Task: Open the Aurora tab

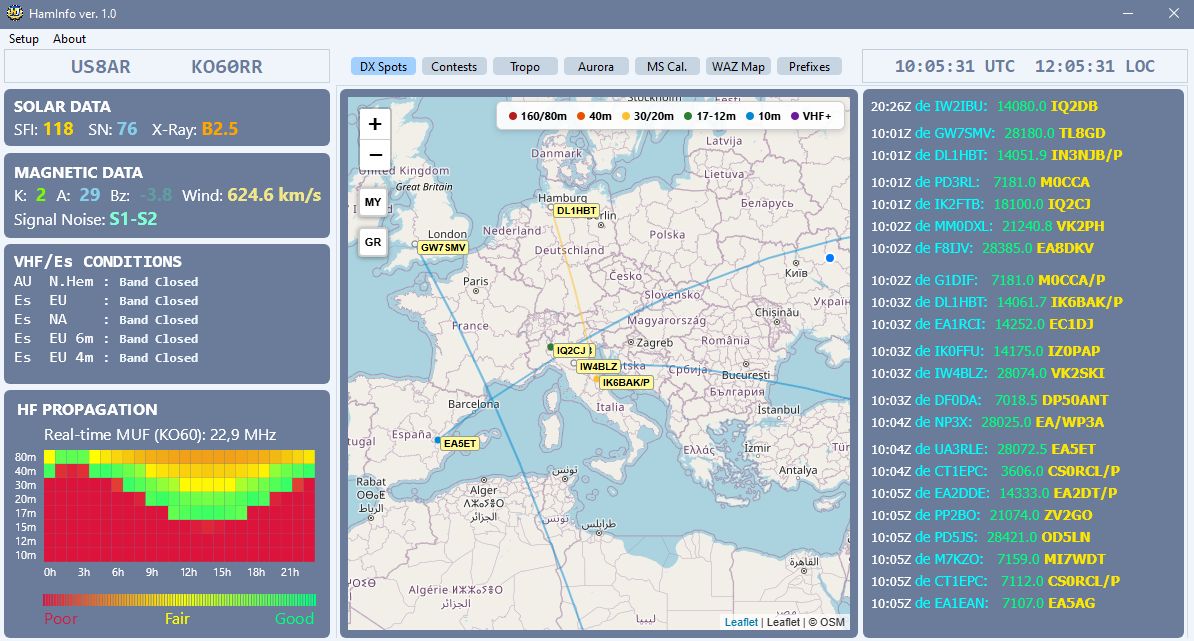Action: (x=596, y=67)
